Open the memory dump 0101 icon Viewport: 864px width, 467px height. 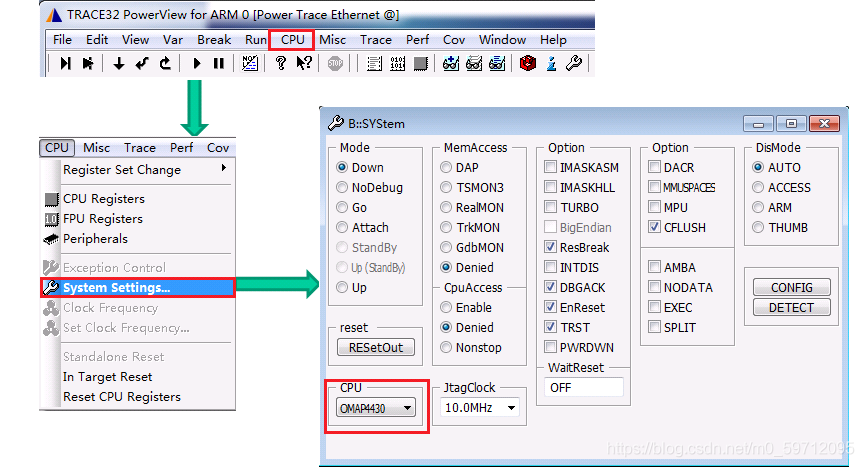click(x=397, y=63)
